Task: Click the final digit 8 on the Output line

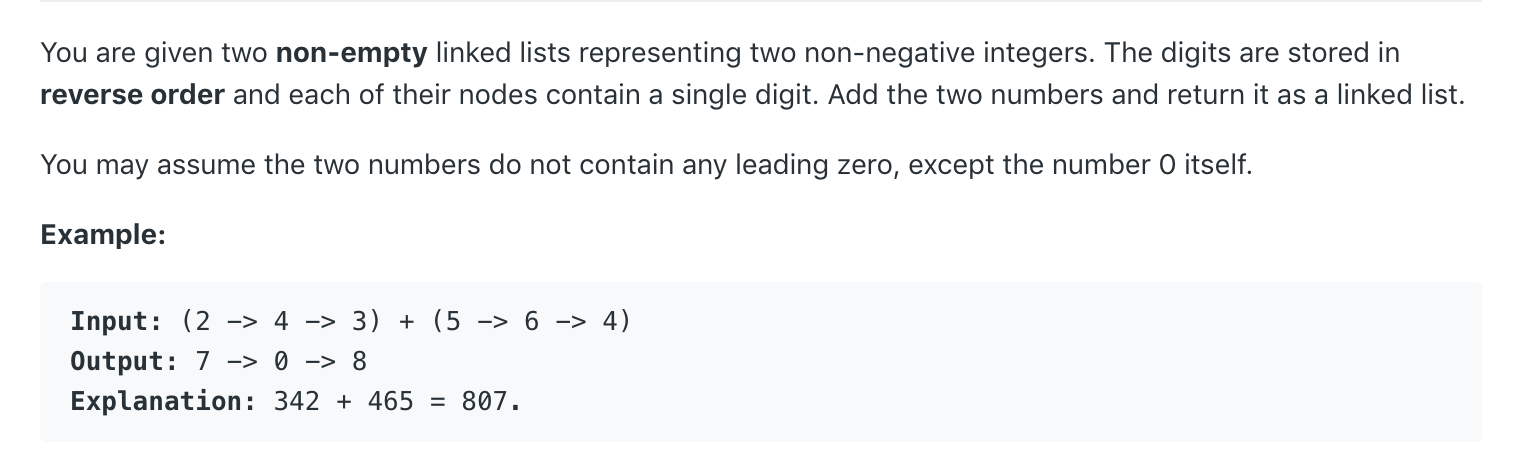Action: point(359,361)
